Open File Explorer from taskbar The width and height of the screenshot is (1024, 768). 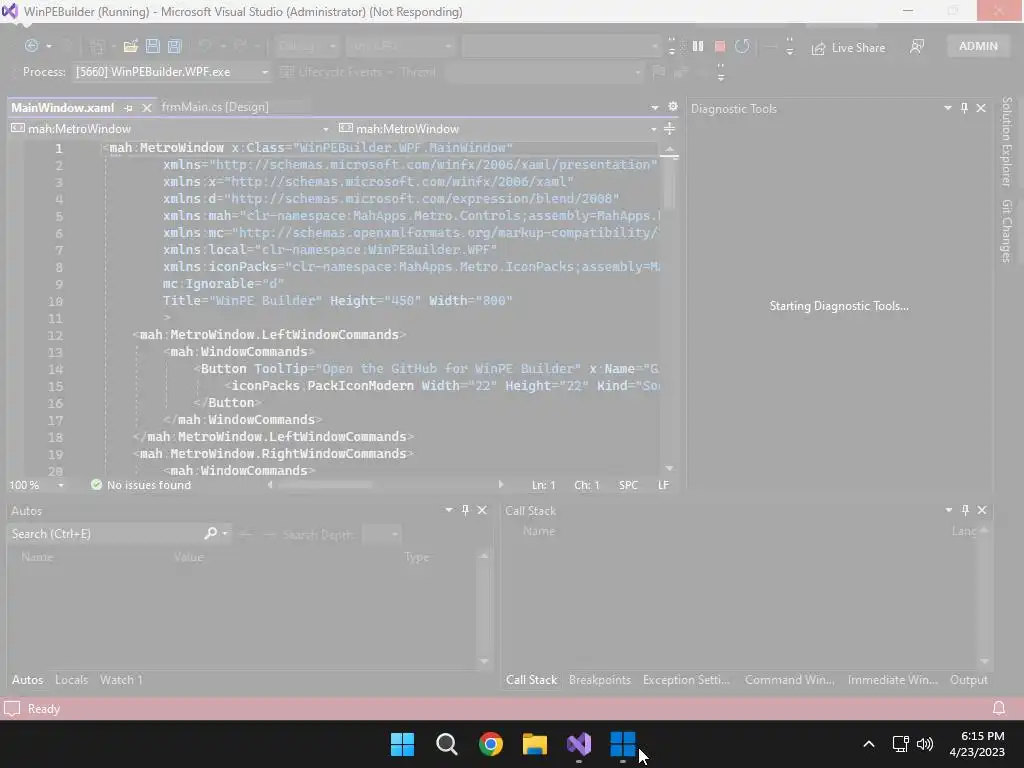[x=535, y=744]
